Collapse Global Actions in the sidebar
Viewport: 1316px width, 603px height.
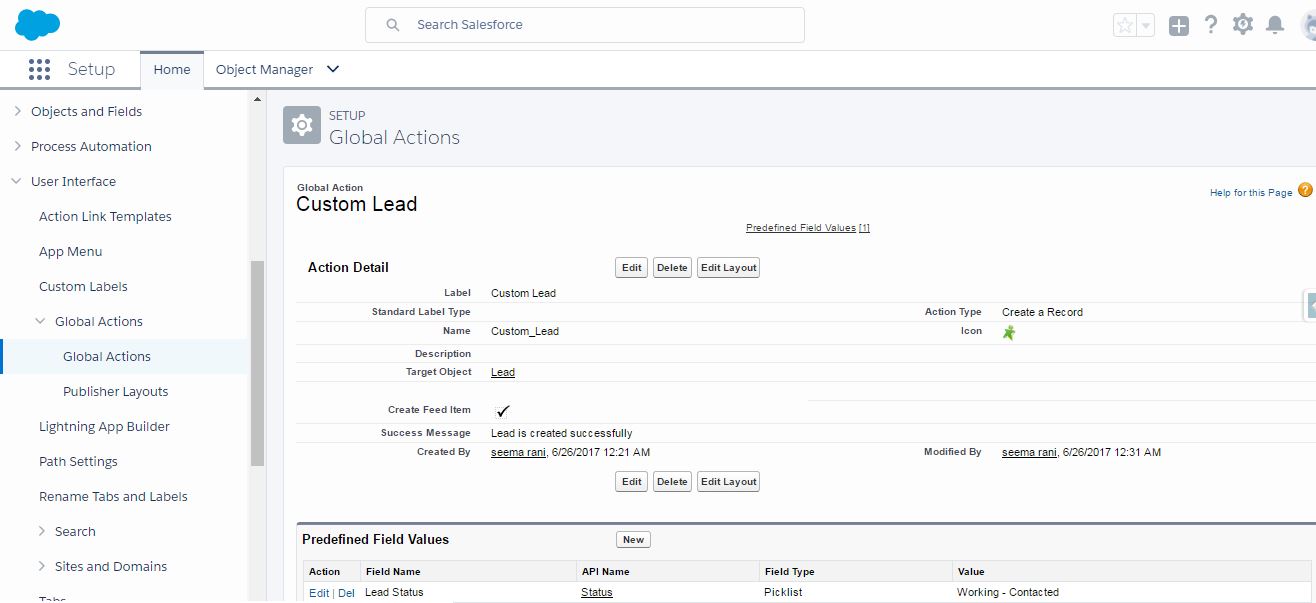39,321
